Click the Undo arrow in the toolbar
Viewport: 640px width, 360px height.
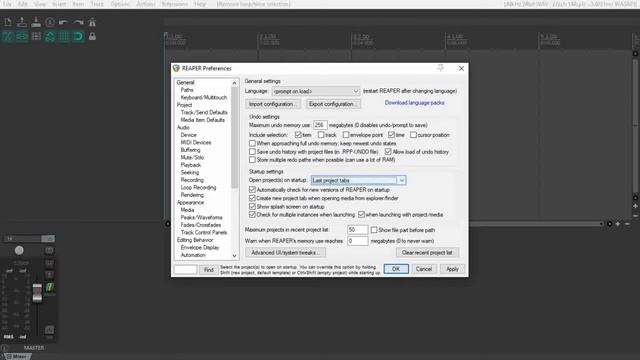pyautogui.click(x=64, y=22)
